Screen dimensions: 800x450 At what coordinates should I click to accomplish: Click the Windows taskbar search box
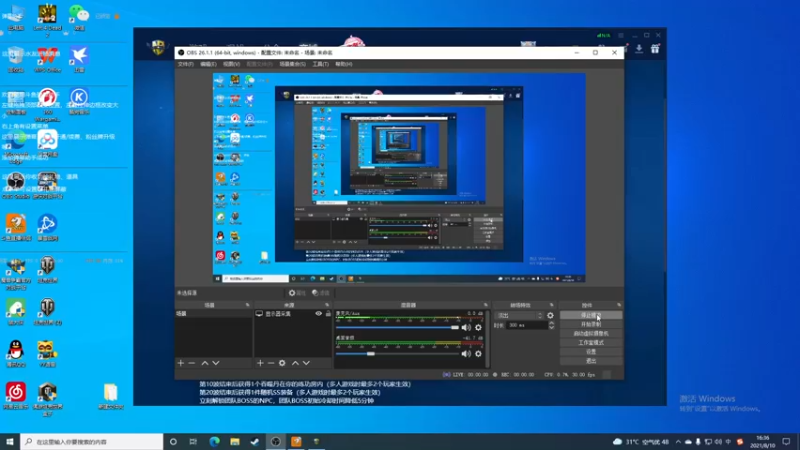(92, 441)
